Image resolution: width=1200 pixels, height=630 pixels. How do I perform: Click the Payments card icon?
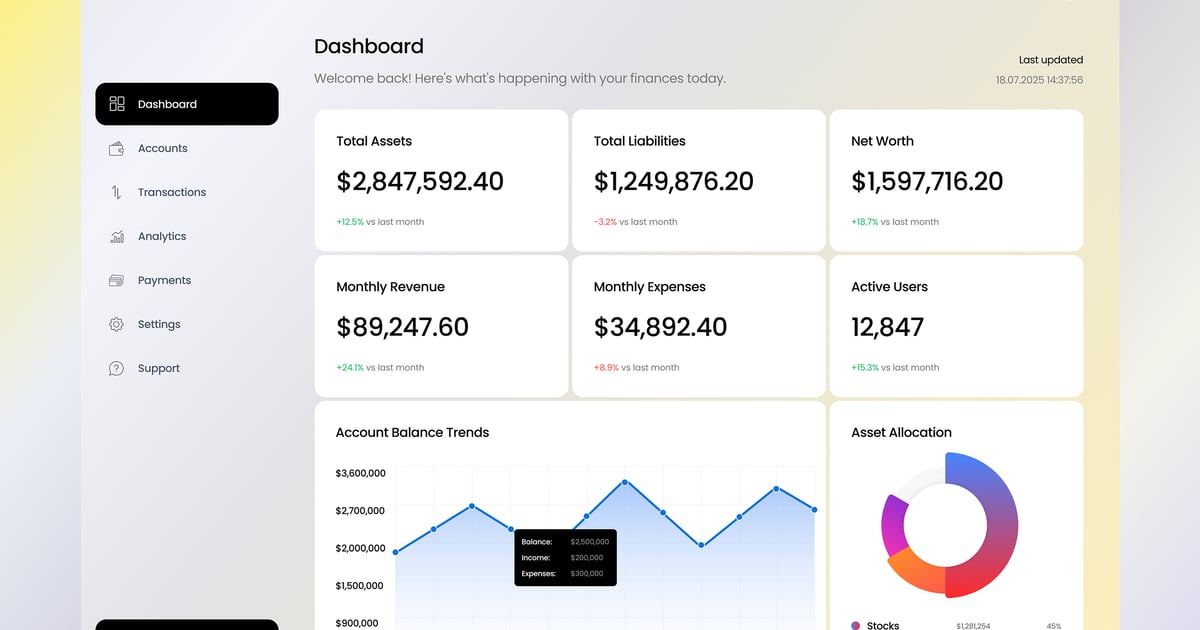click(117, 281)
